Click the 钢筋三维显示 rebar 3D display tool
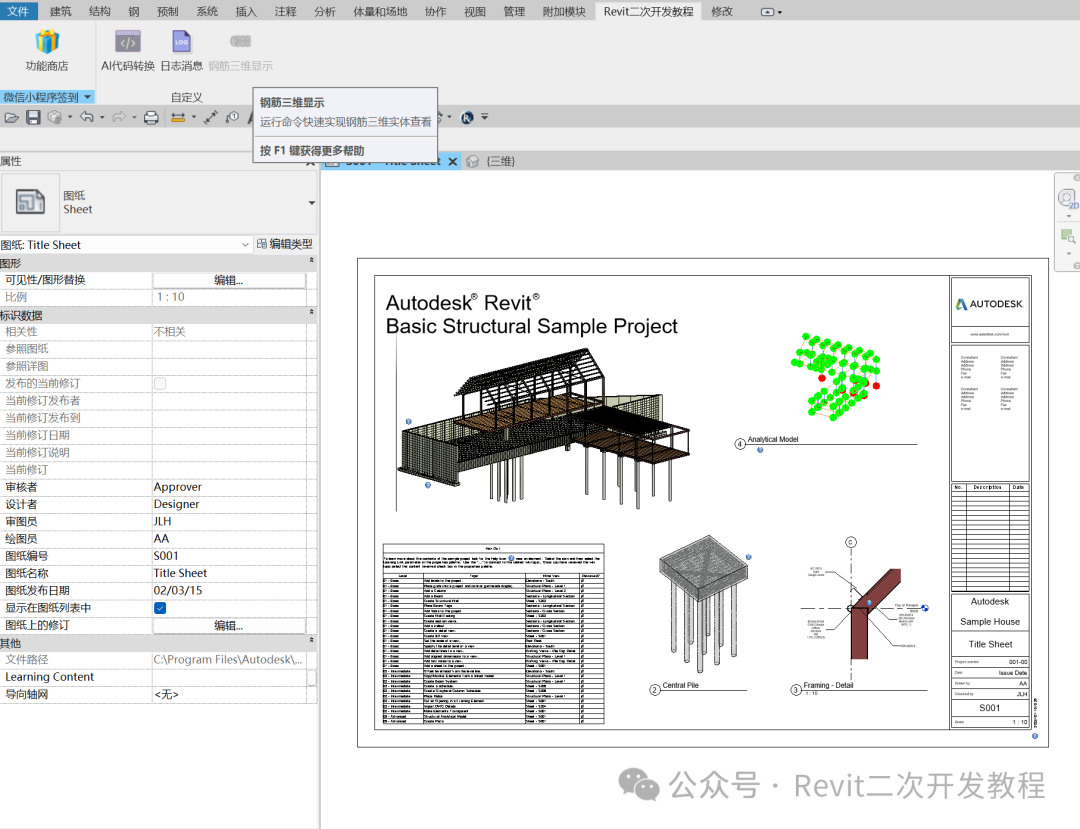Viewport: 1080px width, 829px height. click(240, 51)
